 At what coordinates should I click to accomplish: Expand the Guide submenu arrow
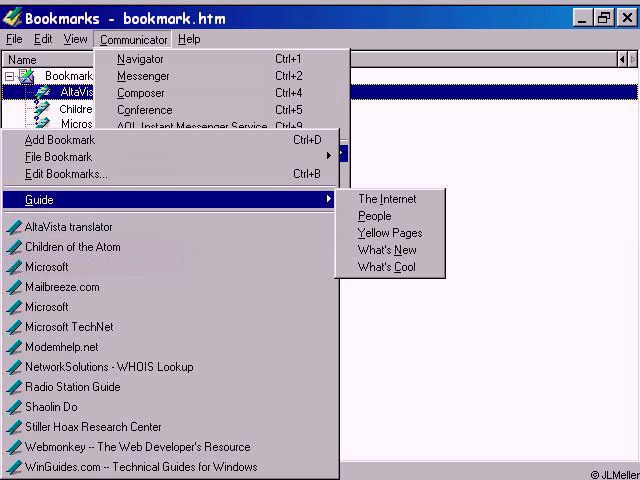point(329,199)
